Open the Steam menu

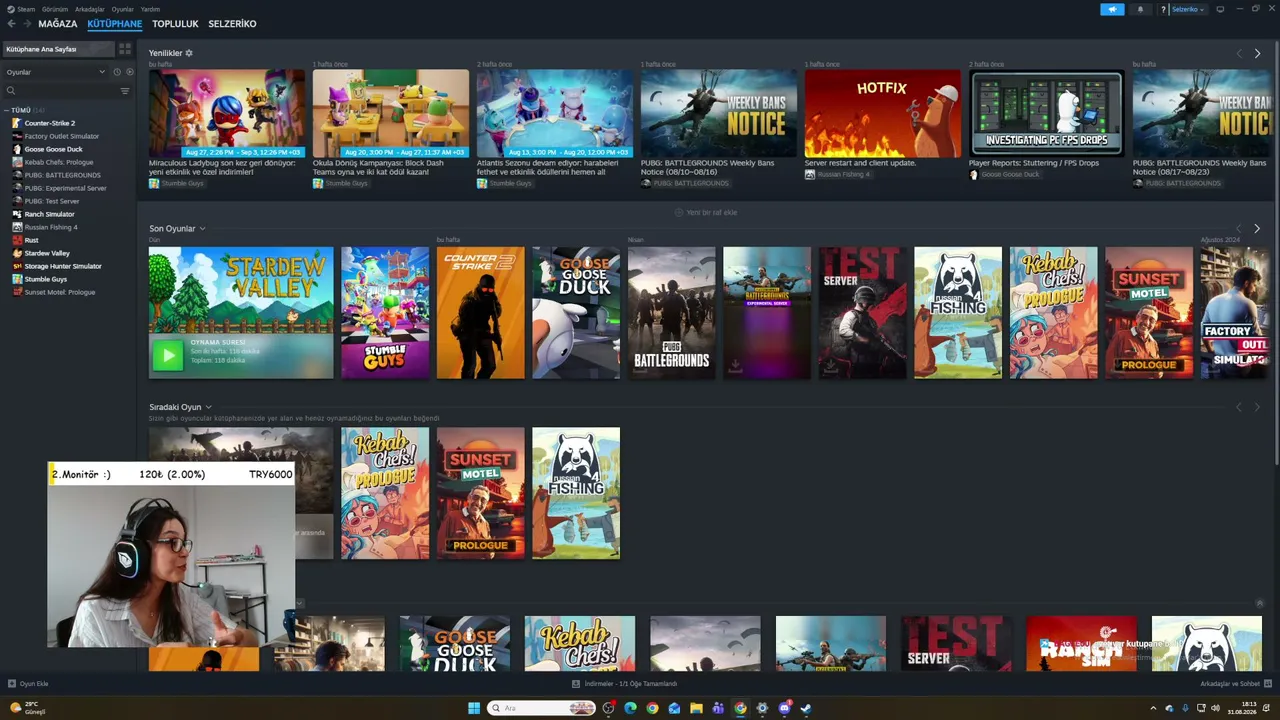[x=26, y=9]
